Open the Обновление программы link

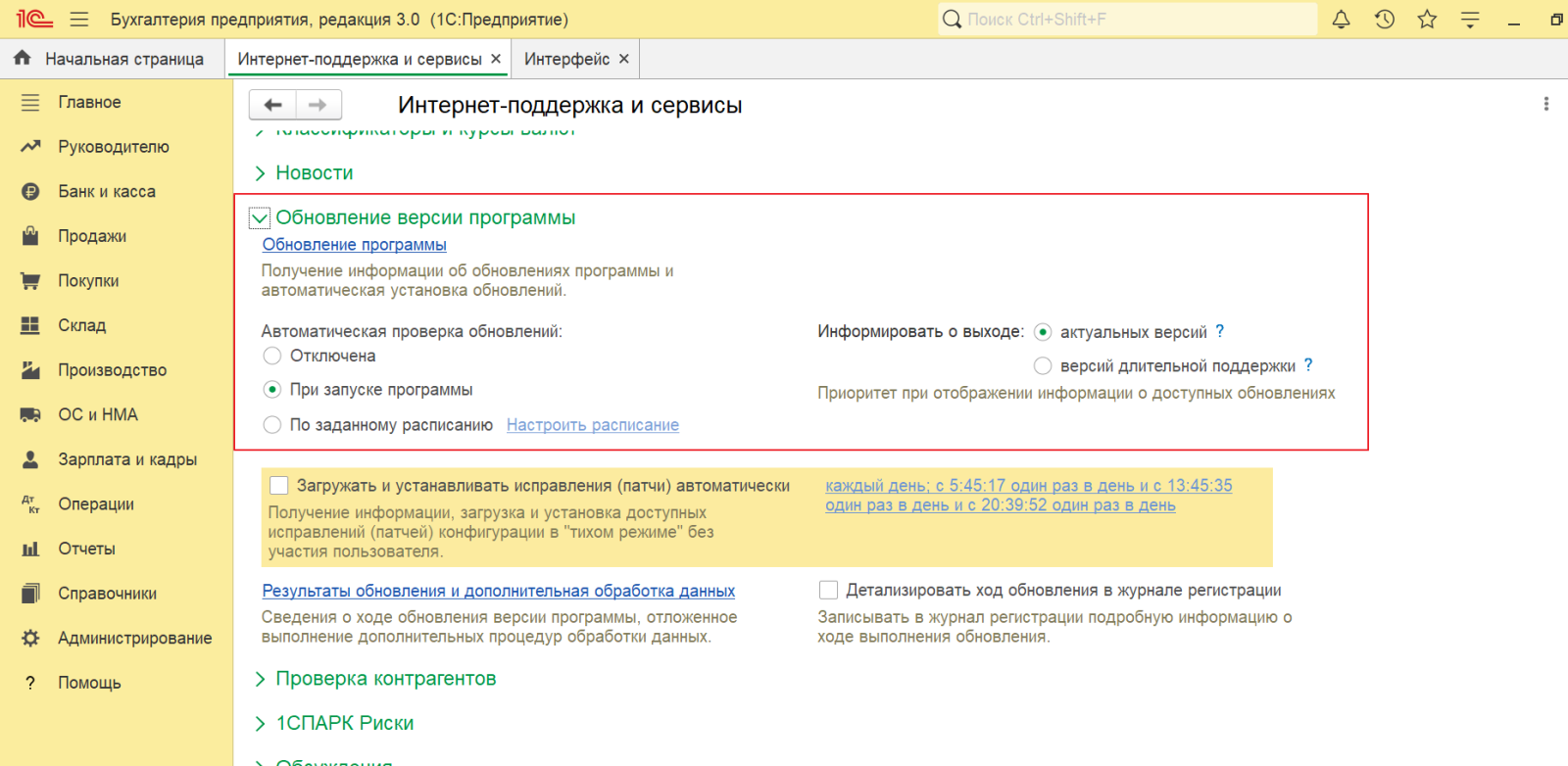(x=354, y=245)
